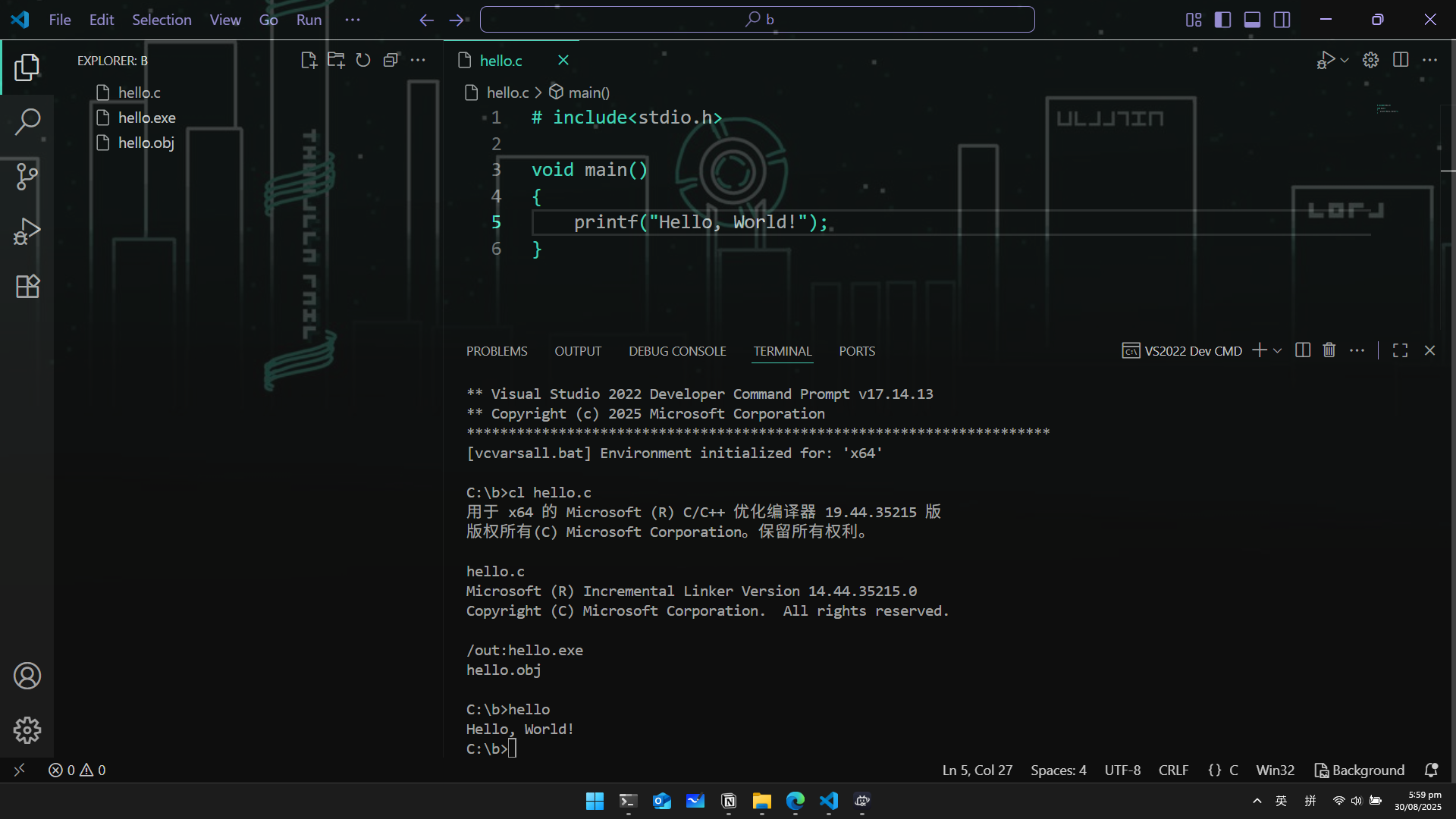
Task: Open the terminal launch profile dropdown
Action: pos(1278,350)
